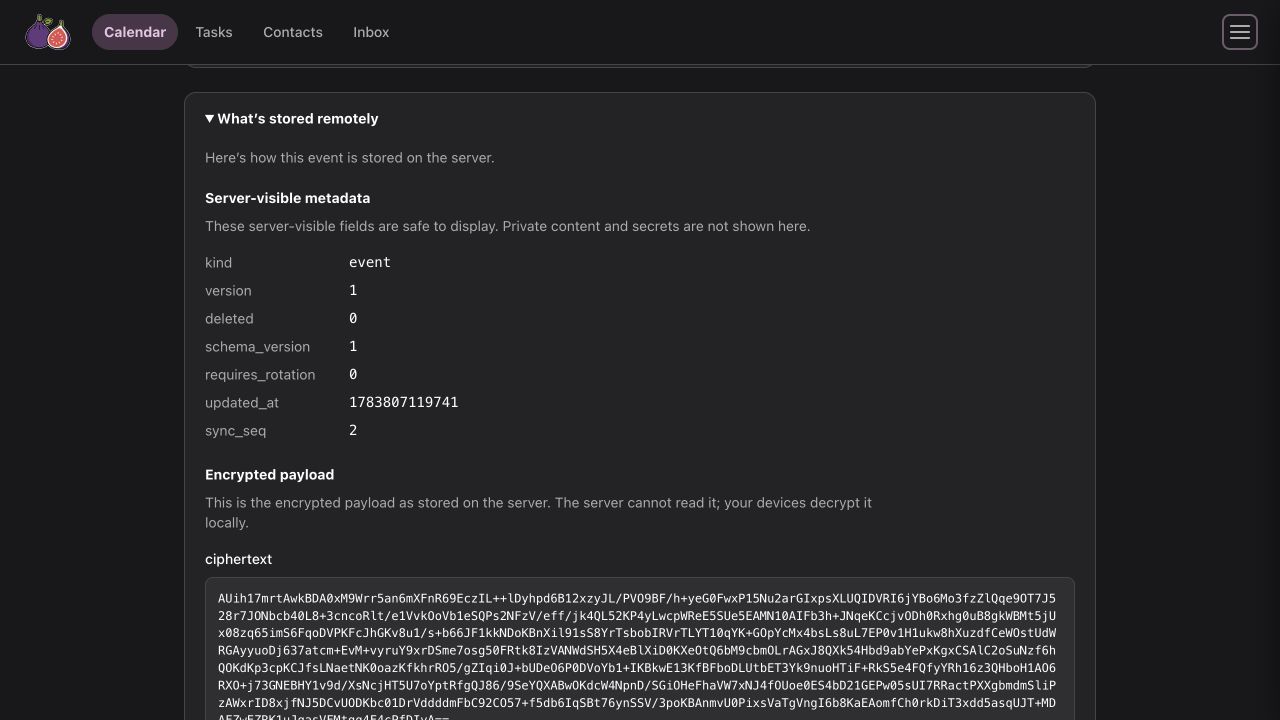
Task: Click the version value 1
Action: coord(353,290)
